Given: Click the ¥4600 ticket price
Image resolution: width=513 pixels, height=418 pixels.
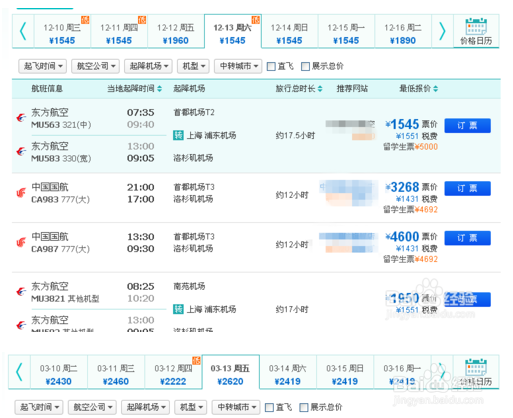Looking at the screenshot, I should tap(403, 237).
